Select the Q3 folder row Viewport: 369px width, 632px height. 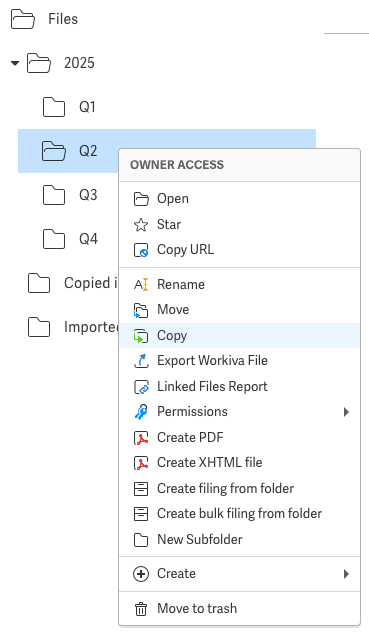(68, 195)
